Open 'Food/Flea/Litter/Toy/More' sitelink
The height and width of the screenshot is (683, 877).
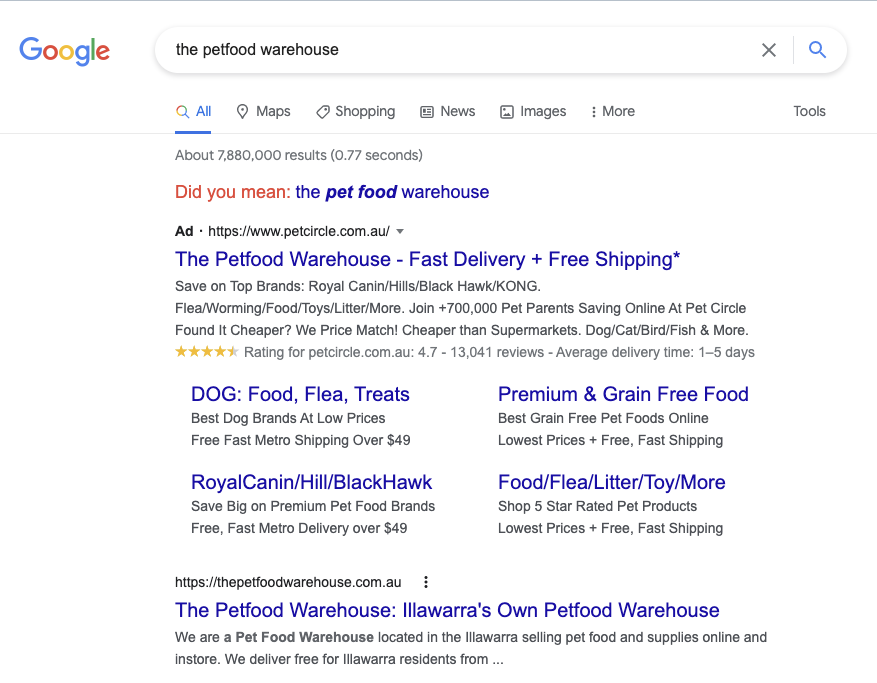611,482
